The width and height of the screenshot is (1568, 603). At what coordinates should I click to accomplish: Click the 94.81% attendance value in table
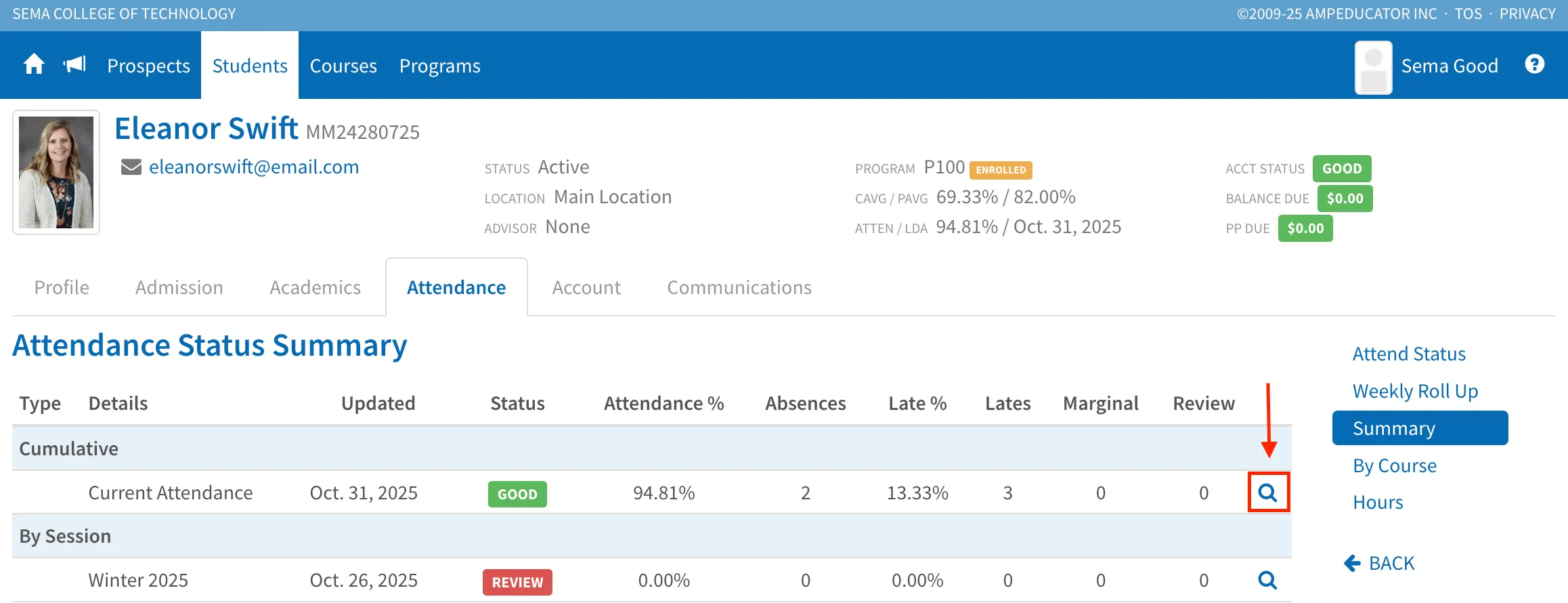coord(663,493)
